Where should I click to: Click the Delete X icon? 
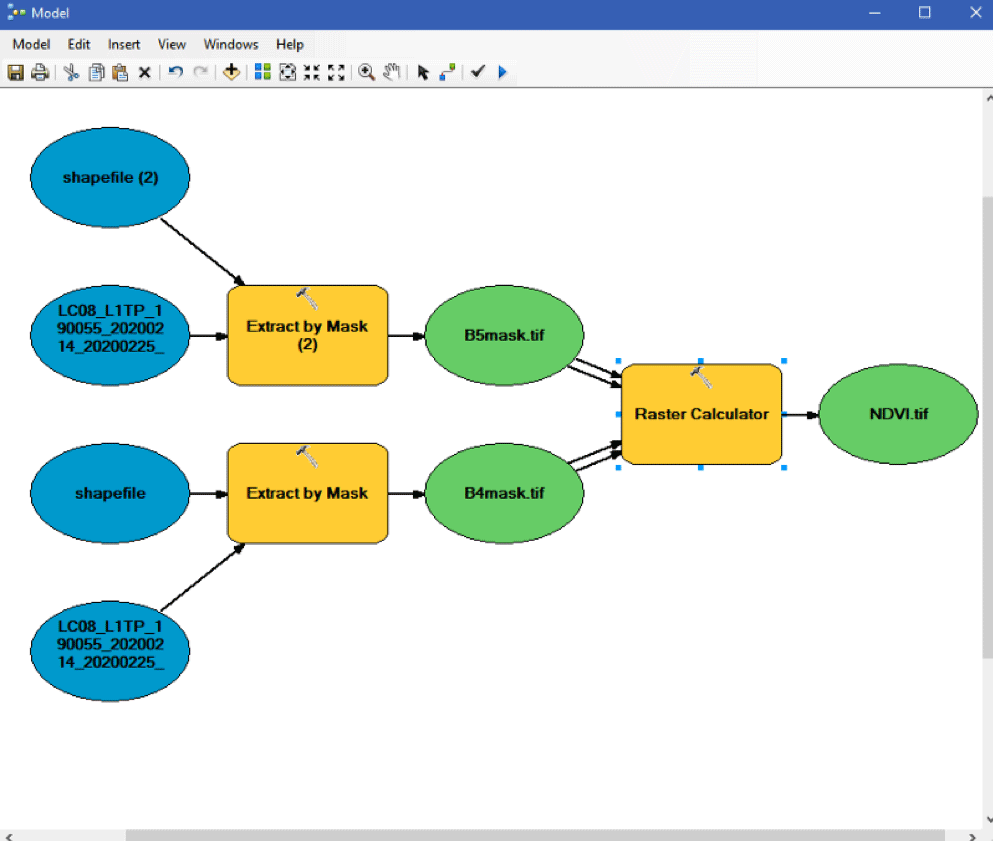pos(144,73)
